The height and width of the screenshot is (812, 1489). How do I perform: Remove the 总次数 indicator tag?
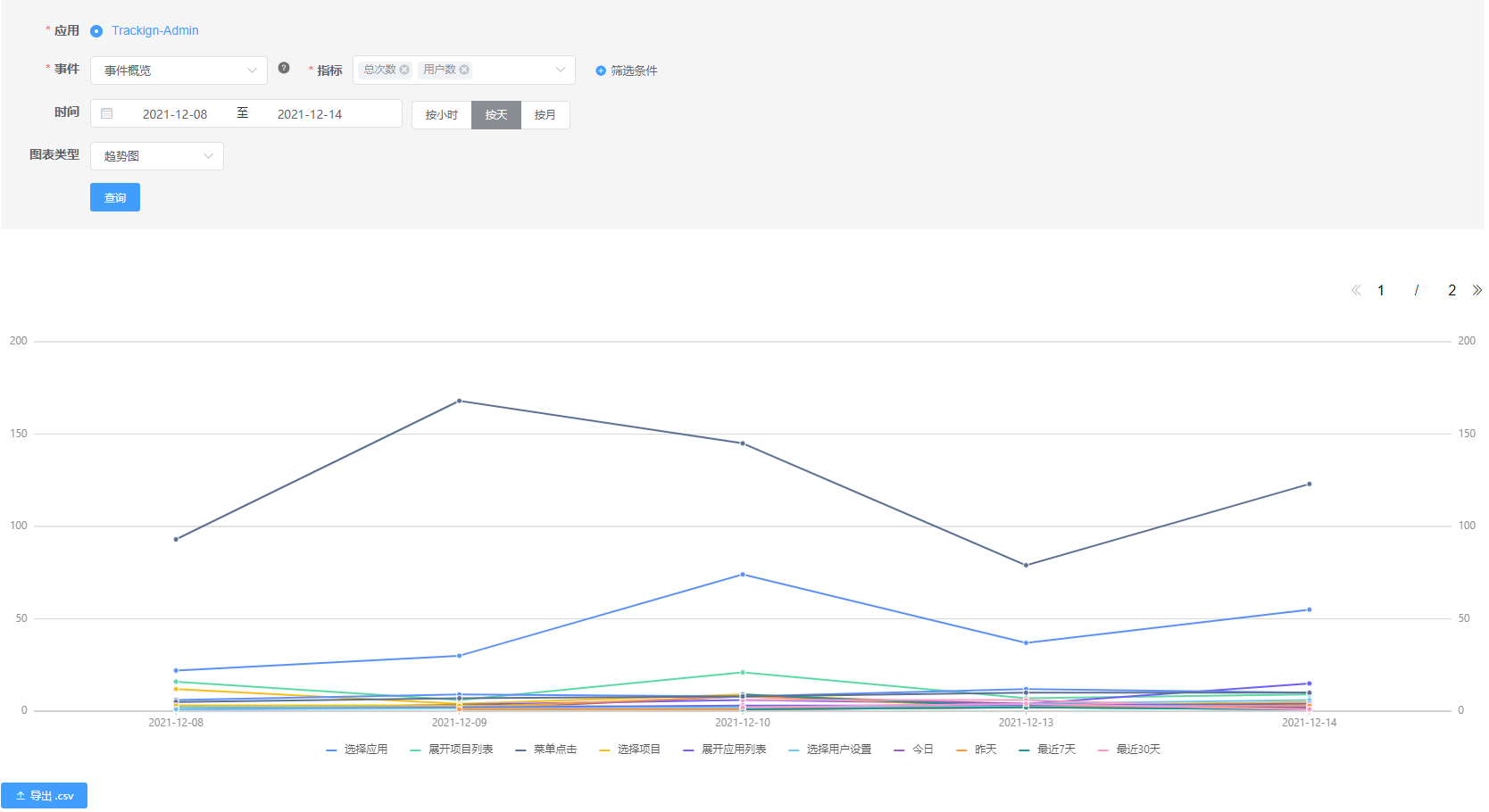(x=404, y=70)
